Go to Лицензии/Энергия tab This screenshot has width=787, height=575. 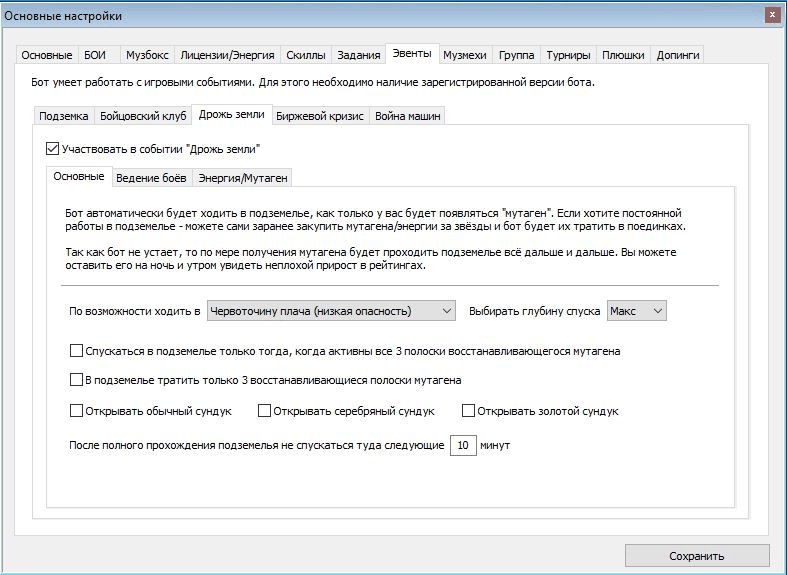pos(227,55)
